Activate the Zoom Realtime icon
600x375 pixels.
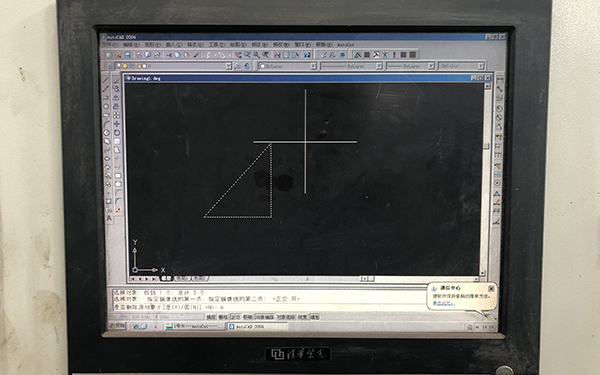(x=247, y=55)
